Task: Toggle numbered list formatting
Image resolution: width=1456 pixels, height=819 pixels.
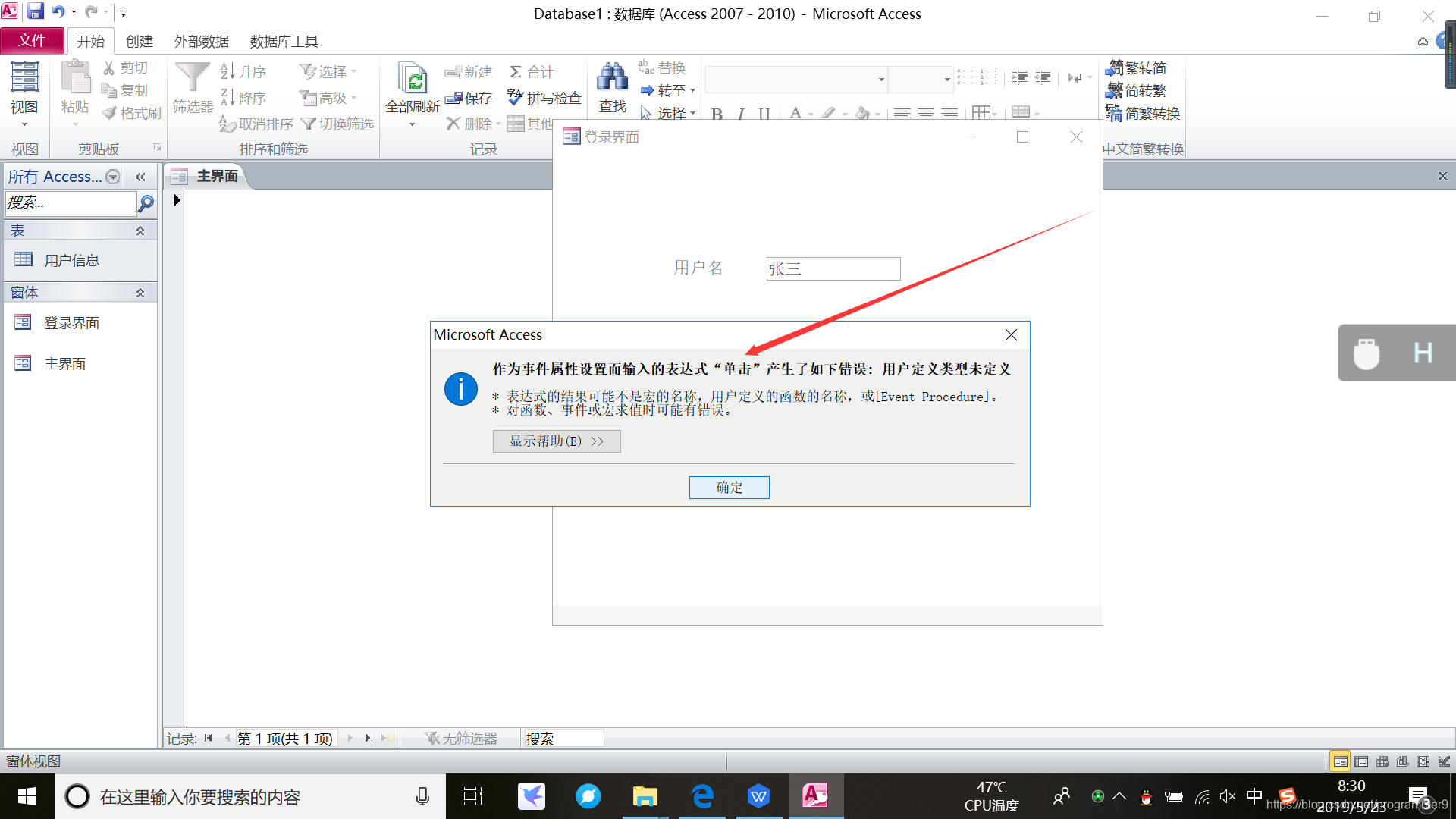Action: pyautogui.click(x=988, y=77)
